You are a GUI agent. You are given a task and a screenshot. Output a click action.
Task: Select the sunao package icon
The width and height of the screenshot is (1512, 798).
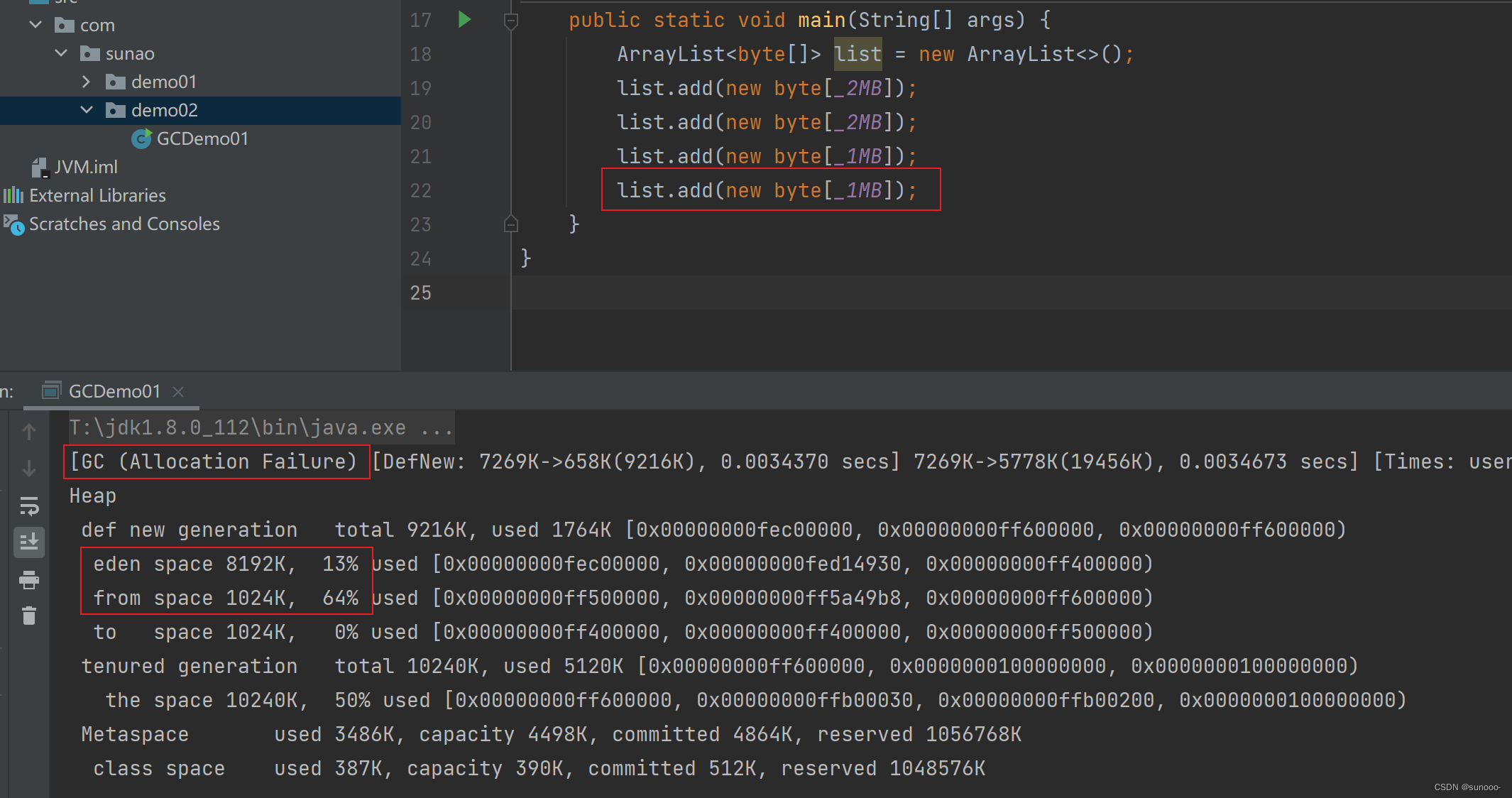point(90,53)
